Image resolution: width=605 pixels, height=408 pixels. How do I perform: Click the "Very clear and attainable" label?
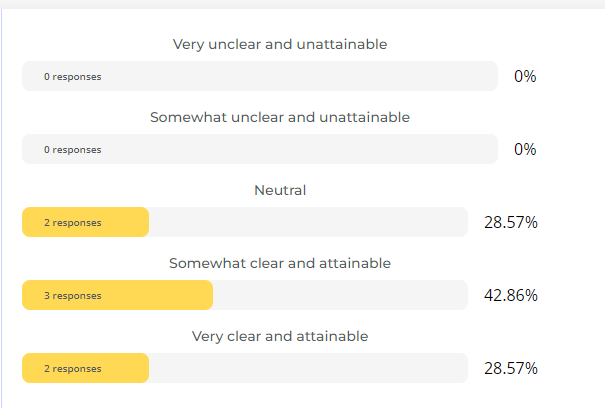tap(280, 336)
